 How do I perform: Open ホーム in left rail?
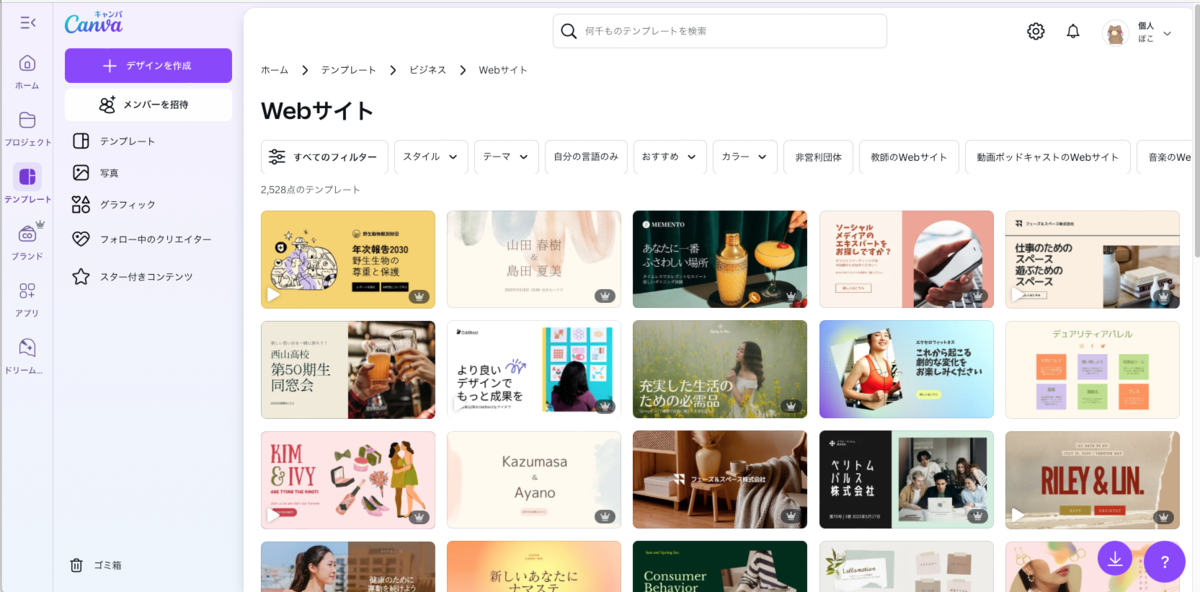pyautogui.click(x=27, y=71)
